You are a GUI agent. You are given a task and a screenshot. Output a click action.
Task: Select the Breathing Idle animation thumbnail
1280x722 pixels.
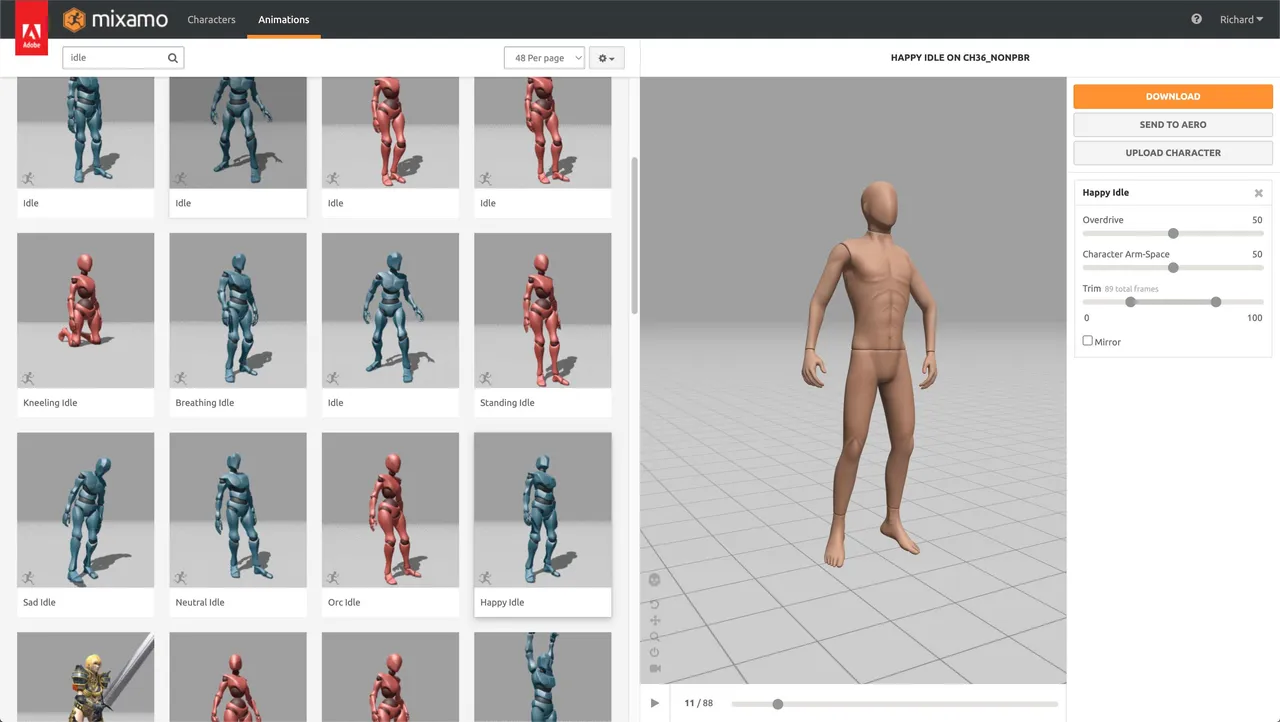(238, 310)
